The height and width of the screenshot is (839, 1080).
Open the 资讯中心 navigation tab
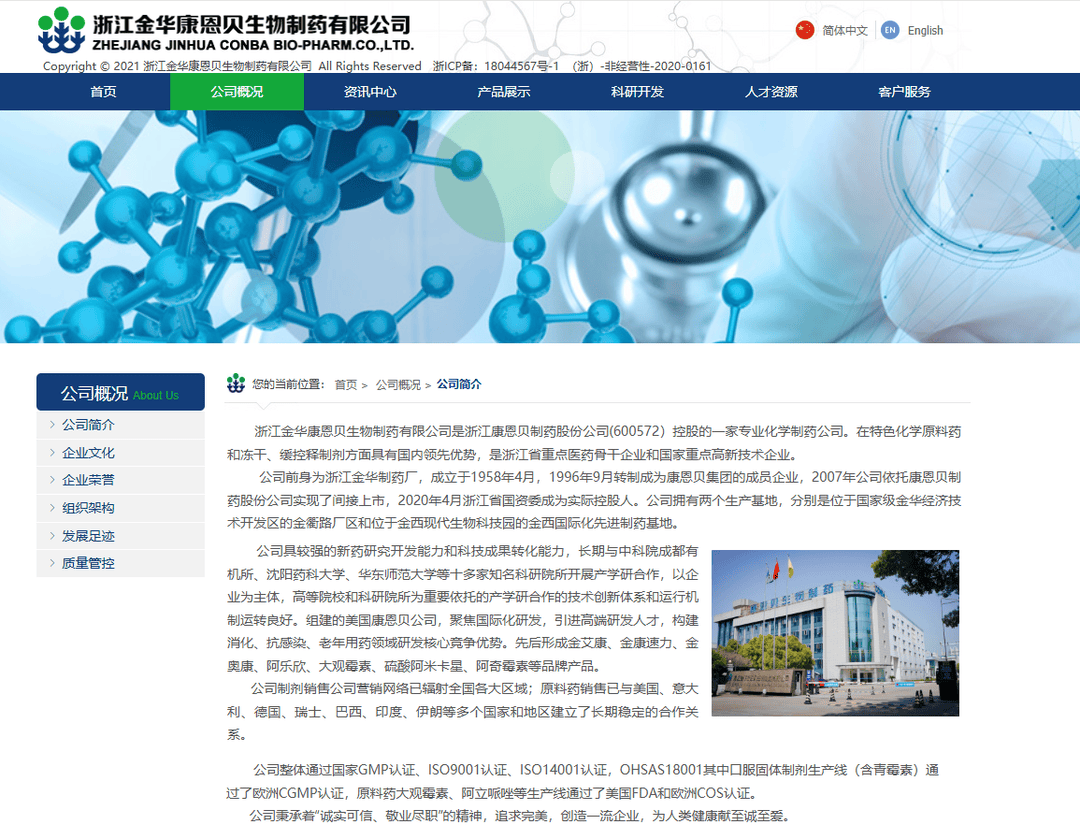[x=371, y=92]
